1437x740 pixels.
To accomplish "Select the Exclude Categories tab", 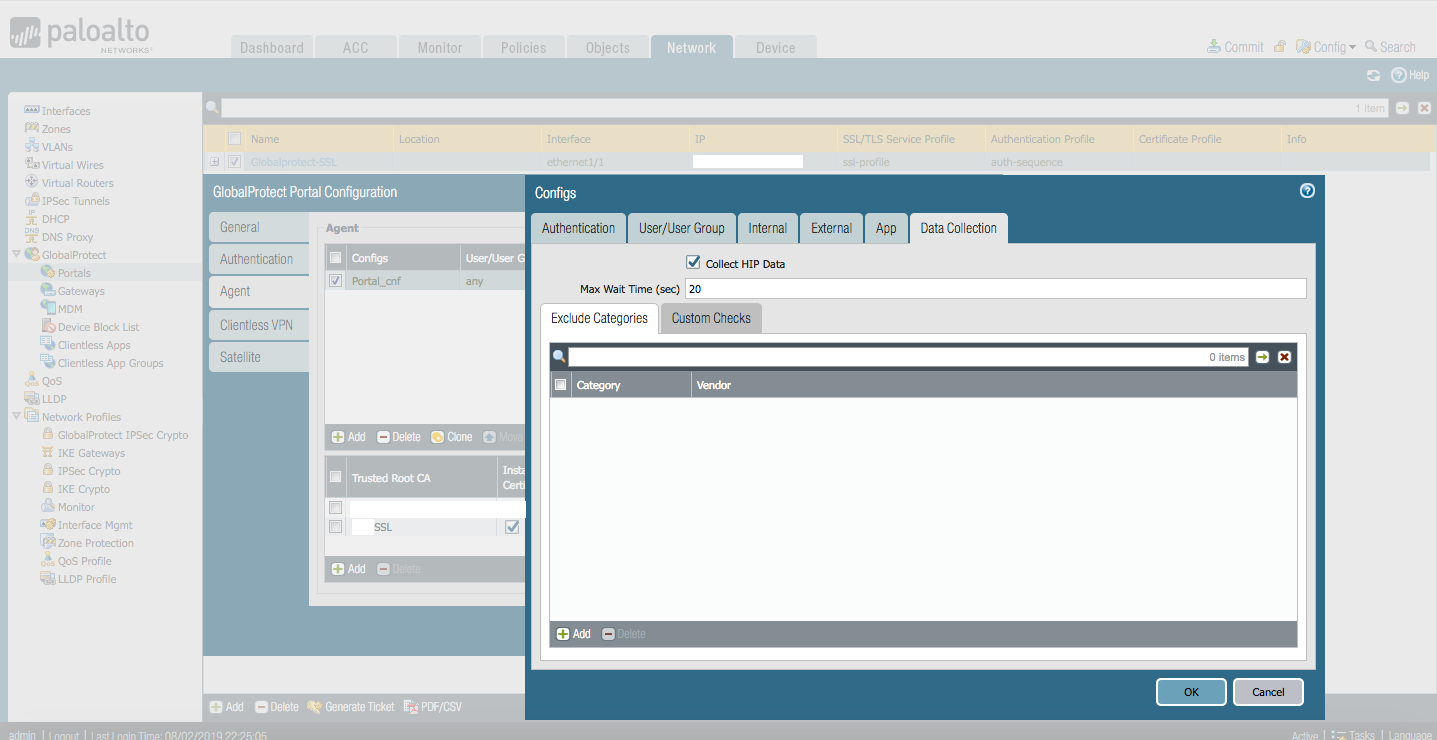I will pos(599,318).
